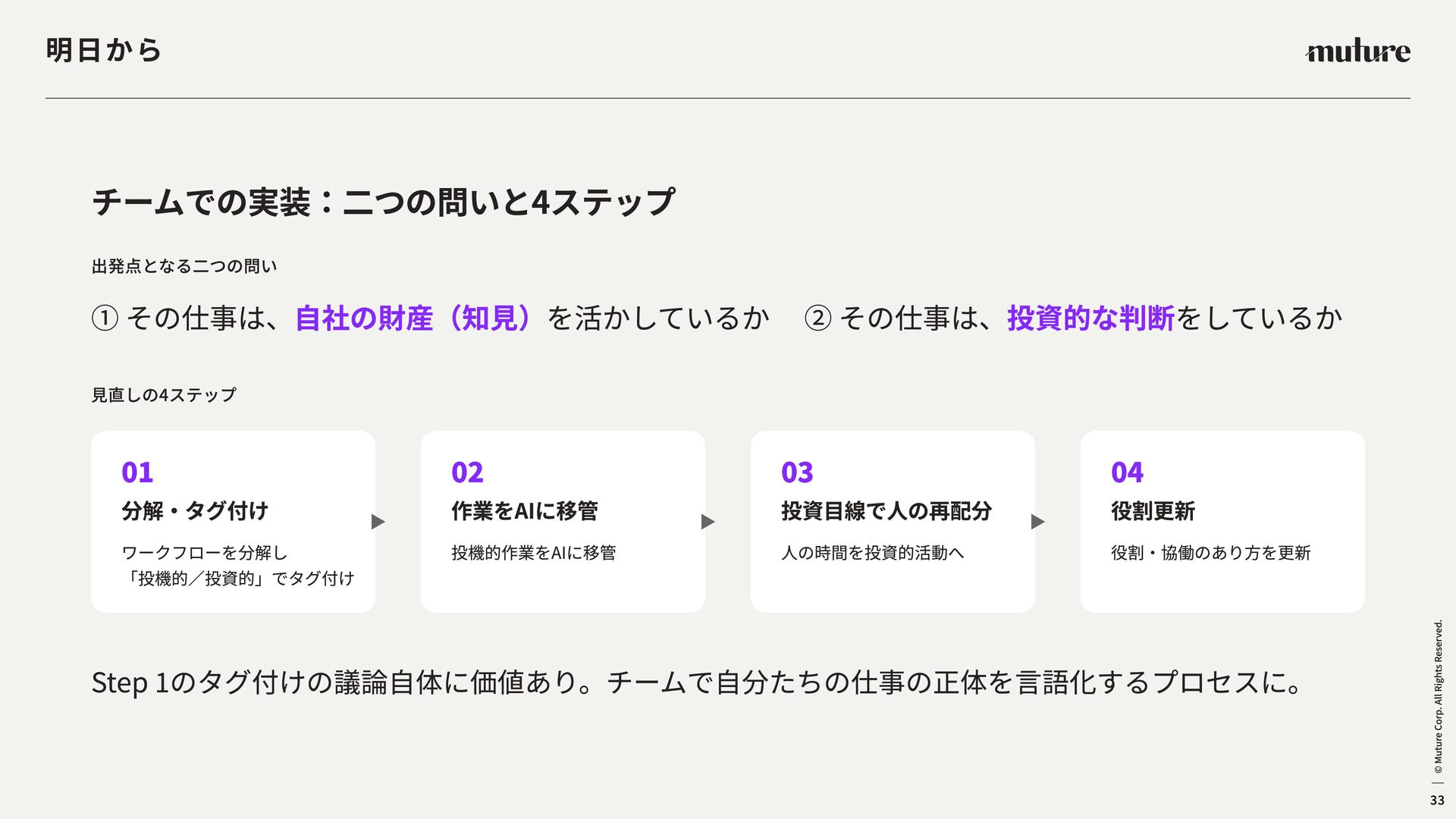Click the purple 投資的な判断 text

(x=1090, y=318)
